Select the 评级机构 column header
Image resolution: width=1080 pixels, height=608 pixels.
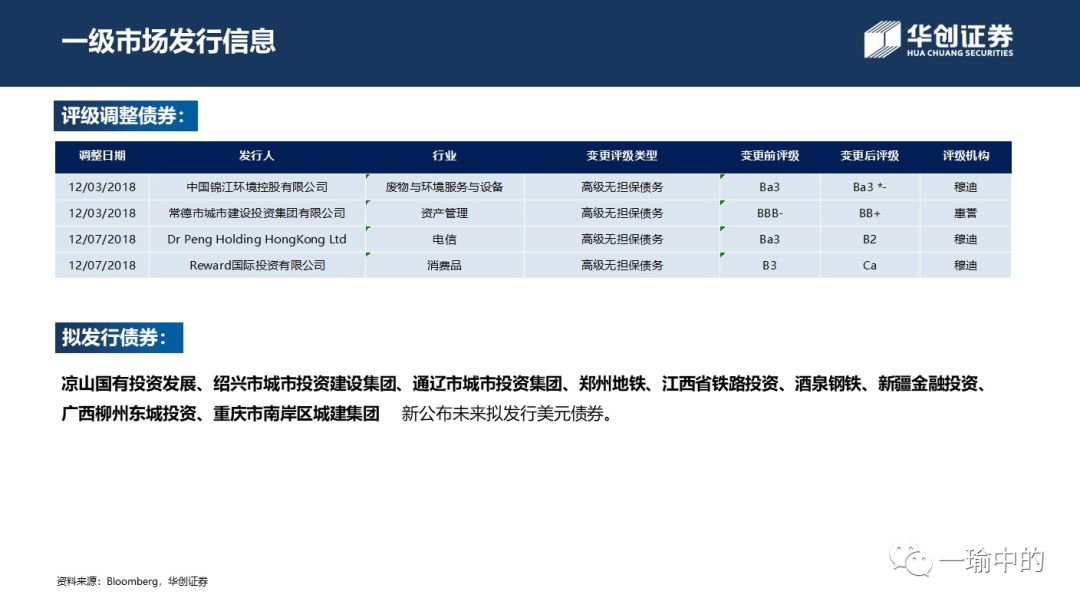click(x=966, y=156)
